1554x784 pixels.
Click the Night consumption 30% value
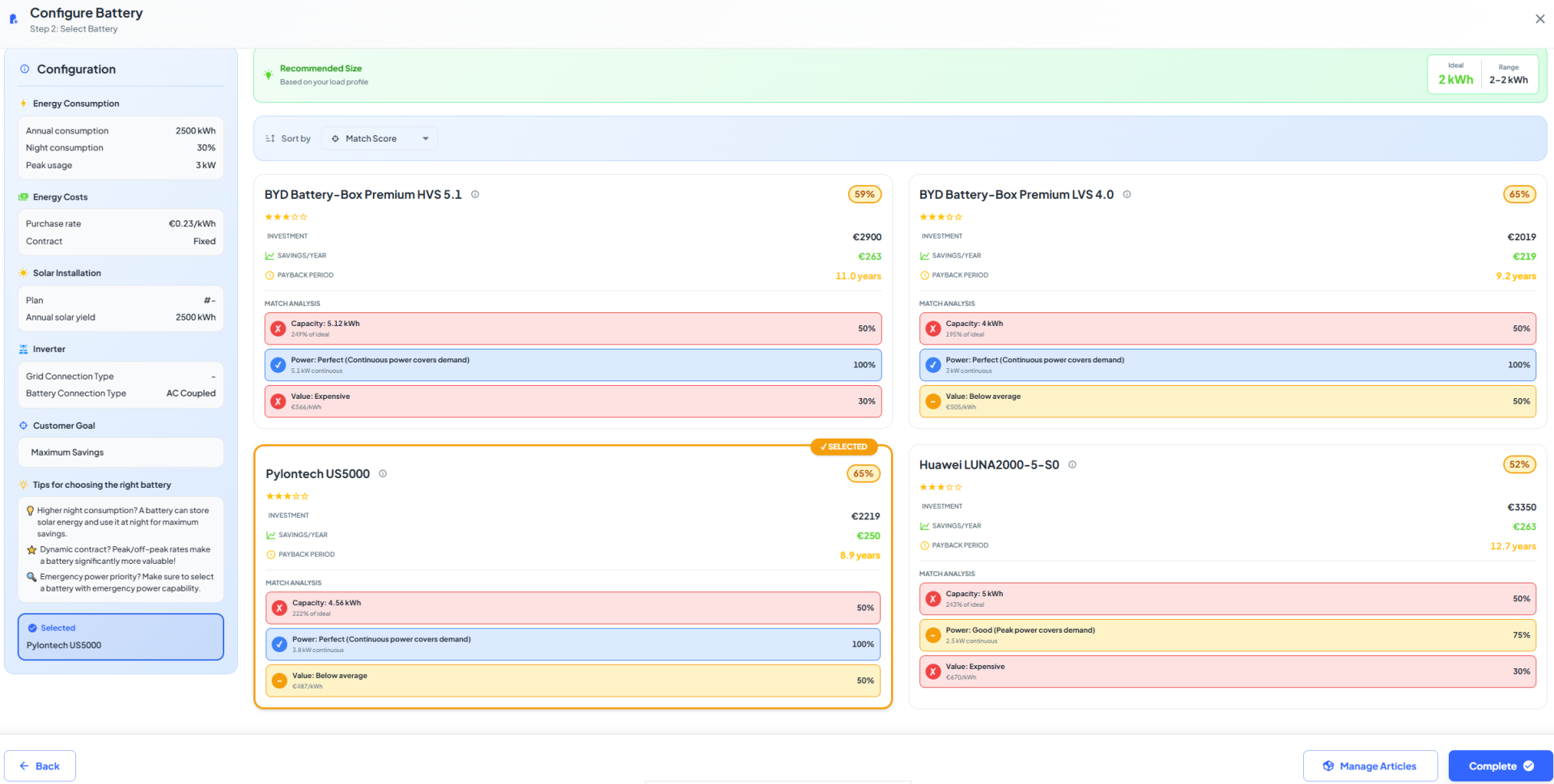[x=206, y=147]
